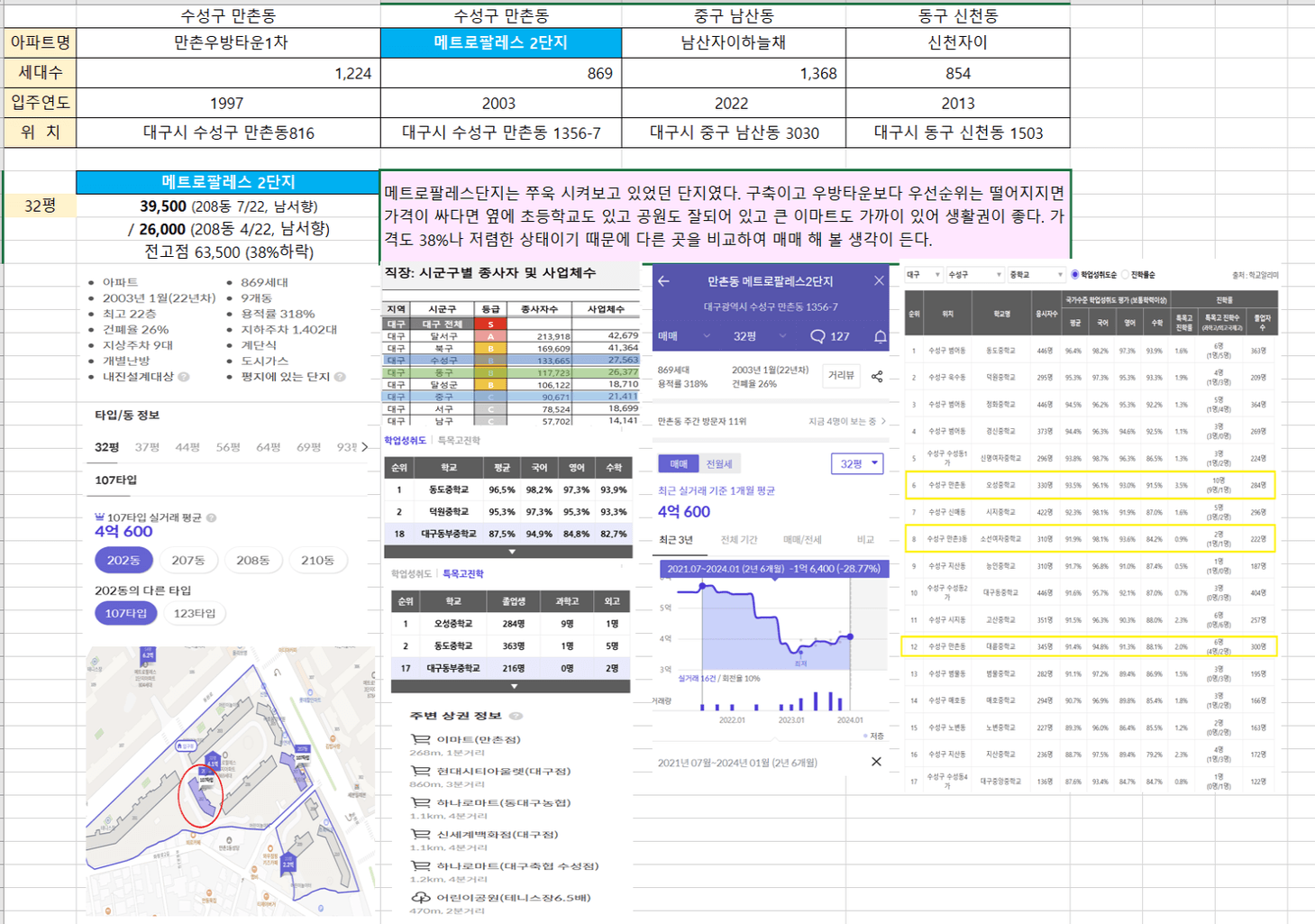Click the back arrow in 만촌동 메트로팔레스2단지 header

[x=664, y=281]
